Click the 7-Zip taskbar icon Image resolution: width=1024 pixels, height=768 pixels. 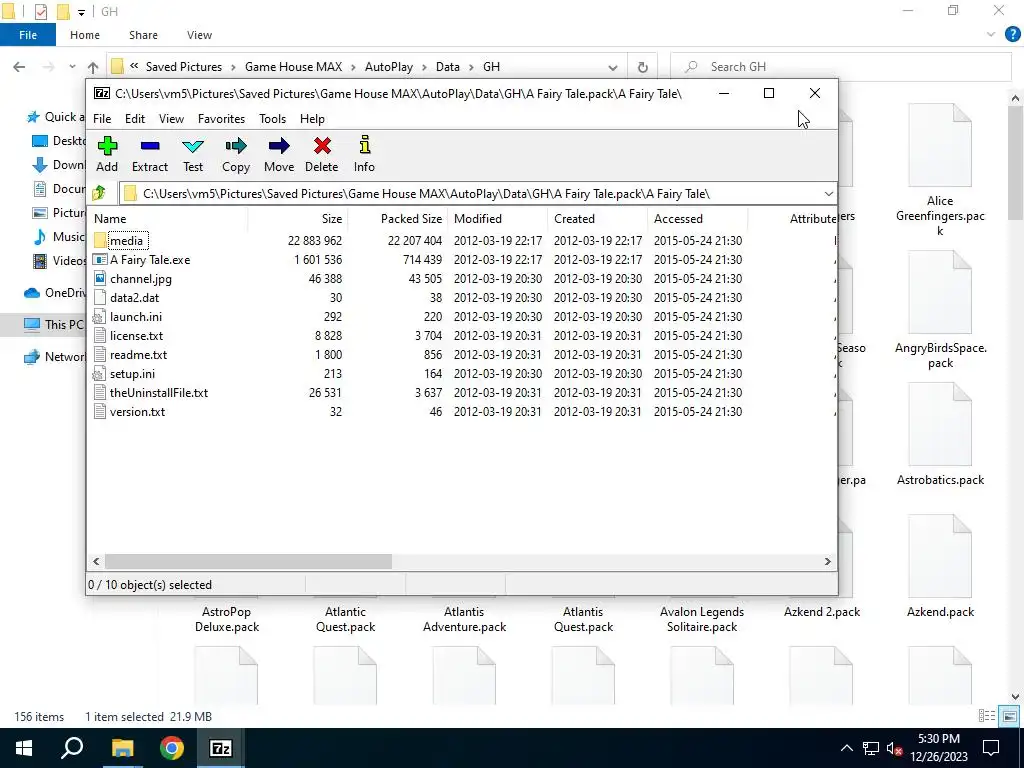pyautogui.click(x=221, y=748)
